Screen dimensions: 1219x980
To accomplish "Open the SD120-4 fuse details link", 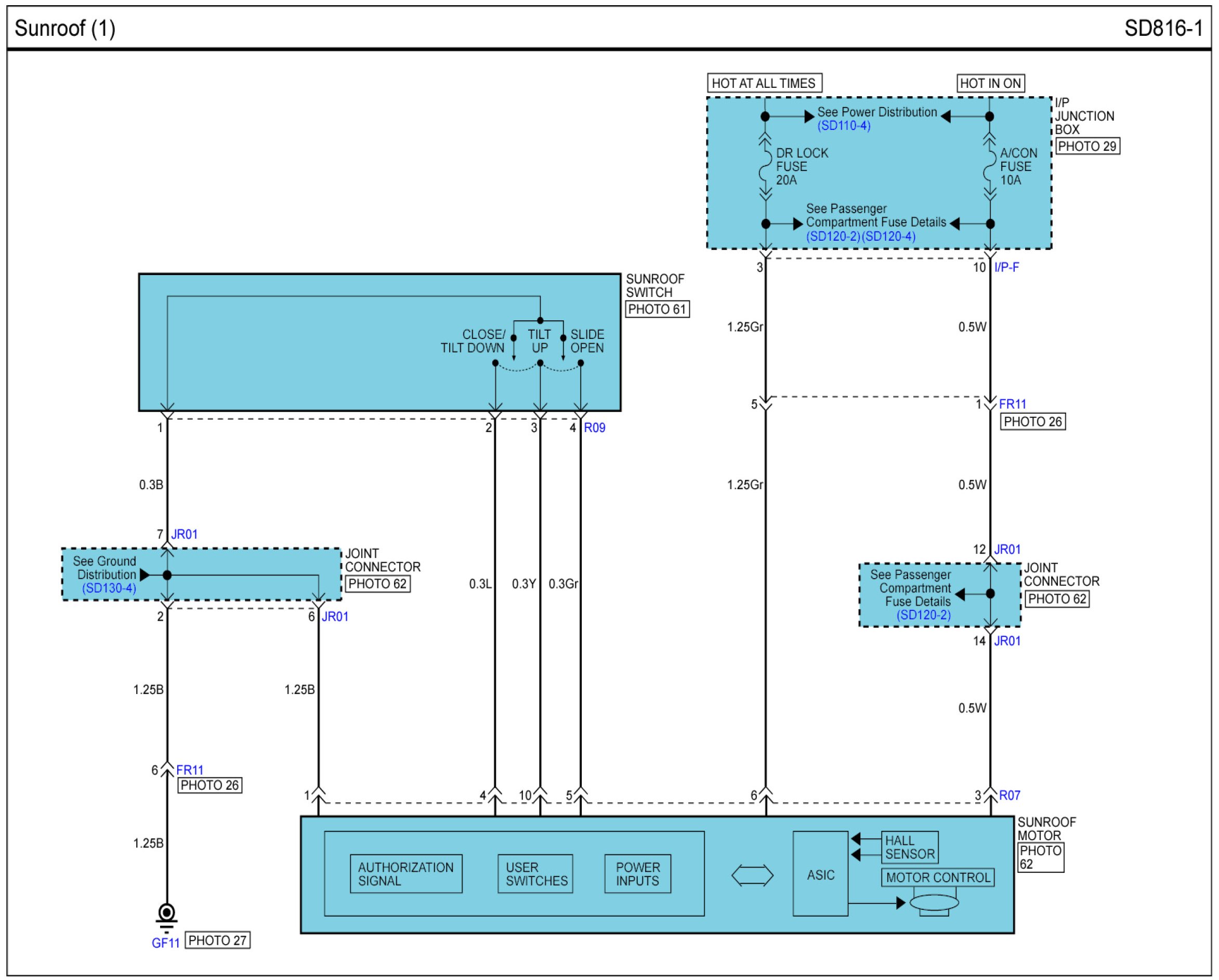I will pos(888,237).
